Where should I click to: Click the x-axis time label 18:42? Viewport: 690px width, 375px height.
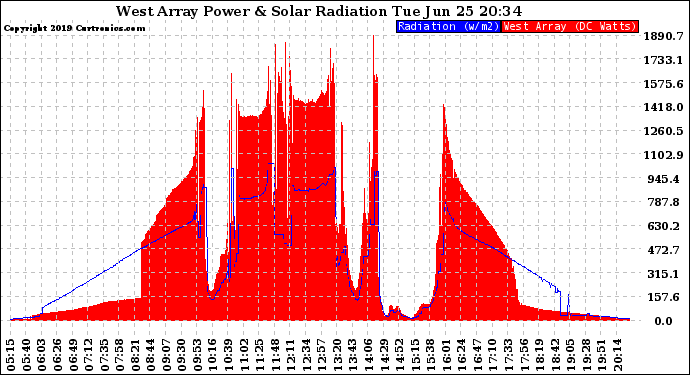click(554, 355)
